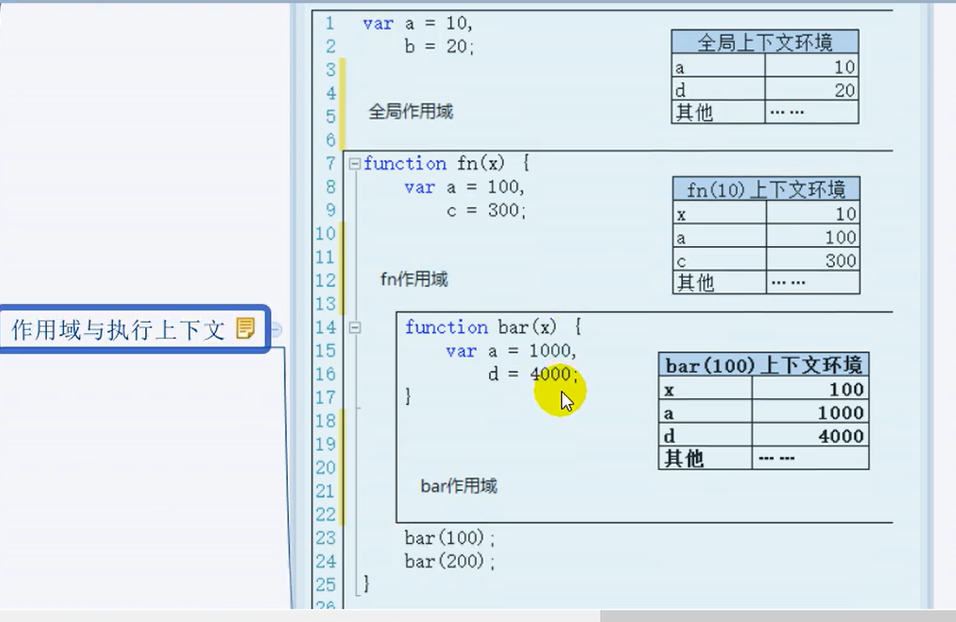The image size is (956, 622).
Task: Click the 全局作用域 comment label
Action: 411,111
